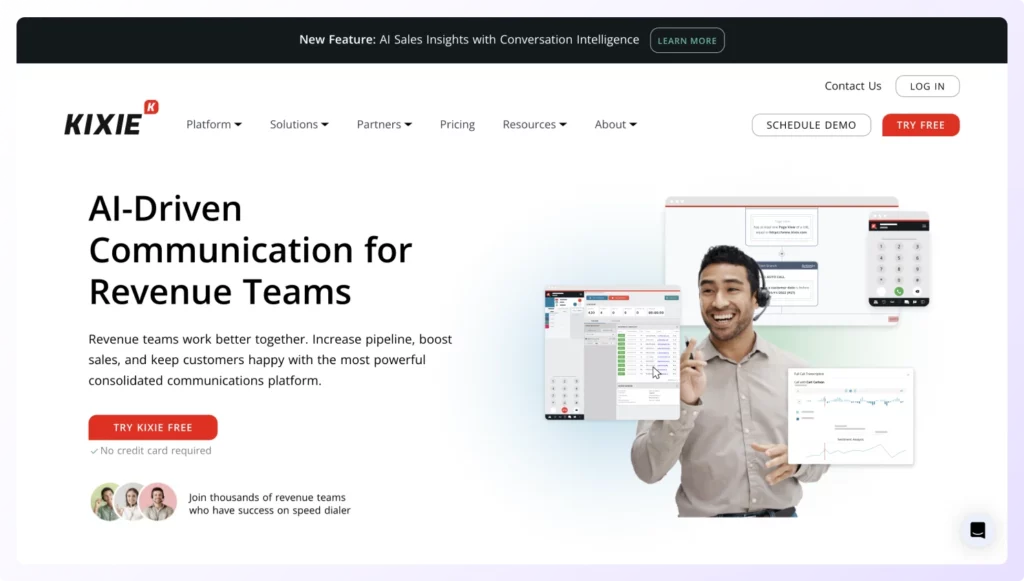Expand the Resources dropdown
Screen dimensions: 1024x581
[533, 124]
